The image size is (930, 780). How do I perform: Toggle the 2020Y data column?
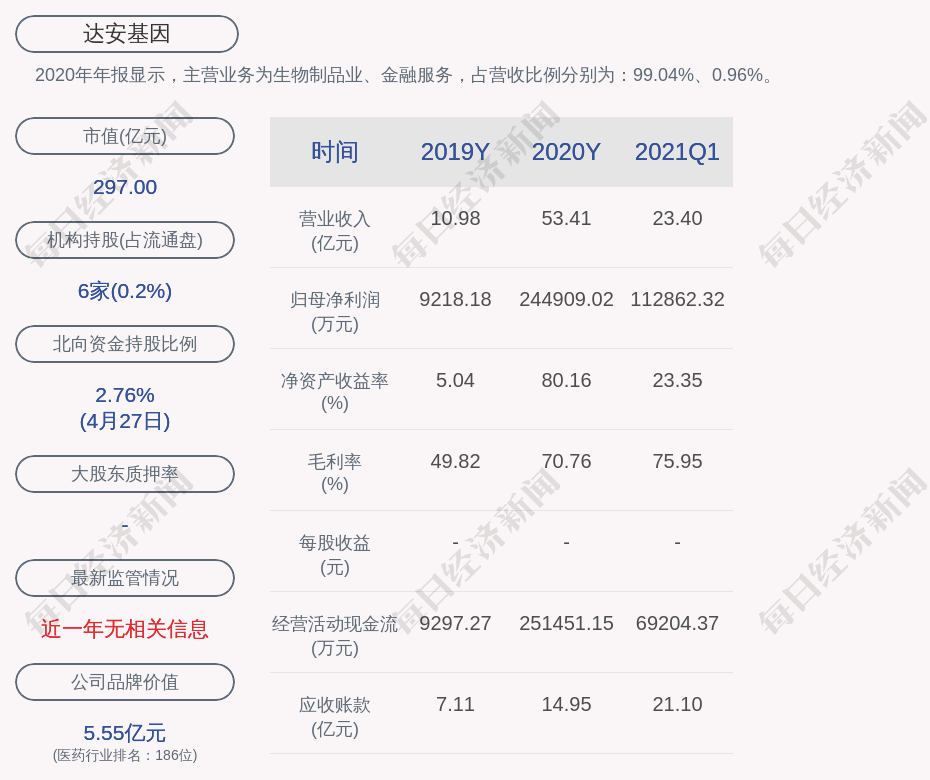(566, 151)
